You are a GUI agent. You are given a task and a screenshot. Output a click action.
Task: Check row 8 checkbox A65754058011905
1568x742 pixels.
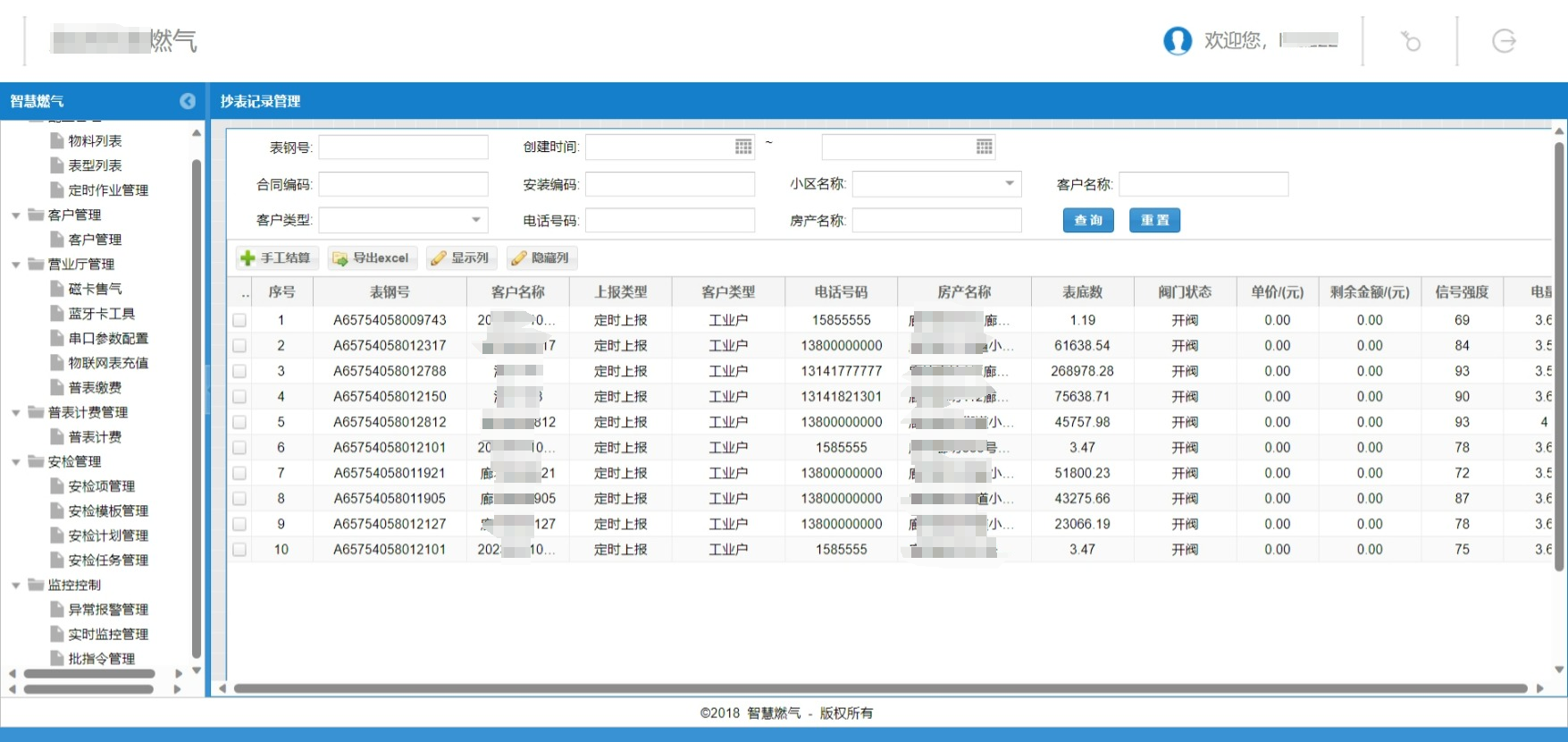pyautogui.click(x=239, y=498)
